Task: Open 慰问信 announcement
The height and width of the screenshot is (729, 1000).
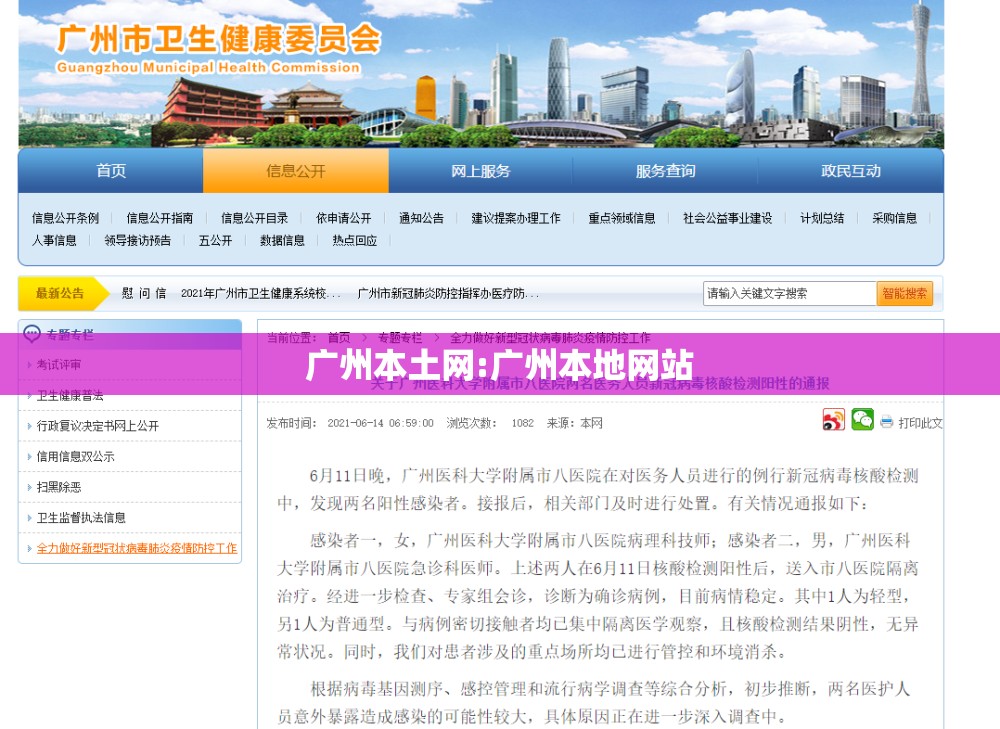Action: tap(143, 293)
